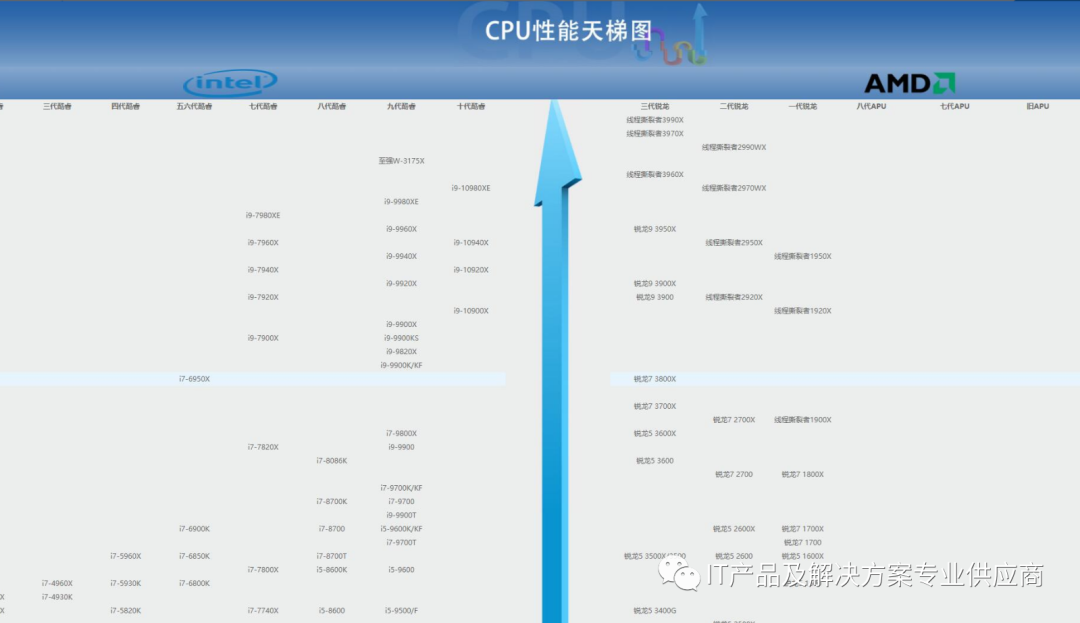Click the 至强W-3175X entry
The height and width of the screenshot is (623, 1080).
coord(402,160)
